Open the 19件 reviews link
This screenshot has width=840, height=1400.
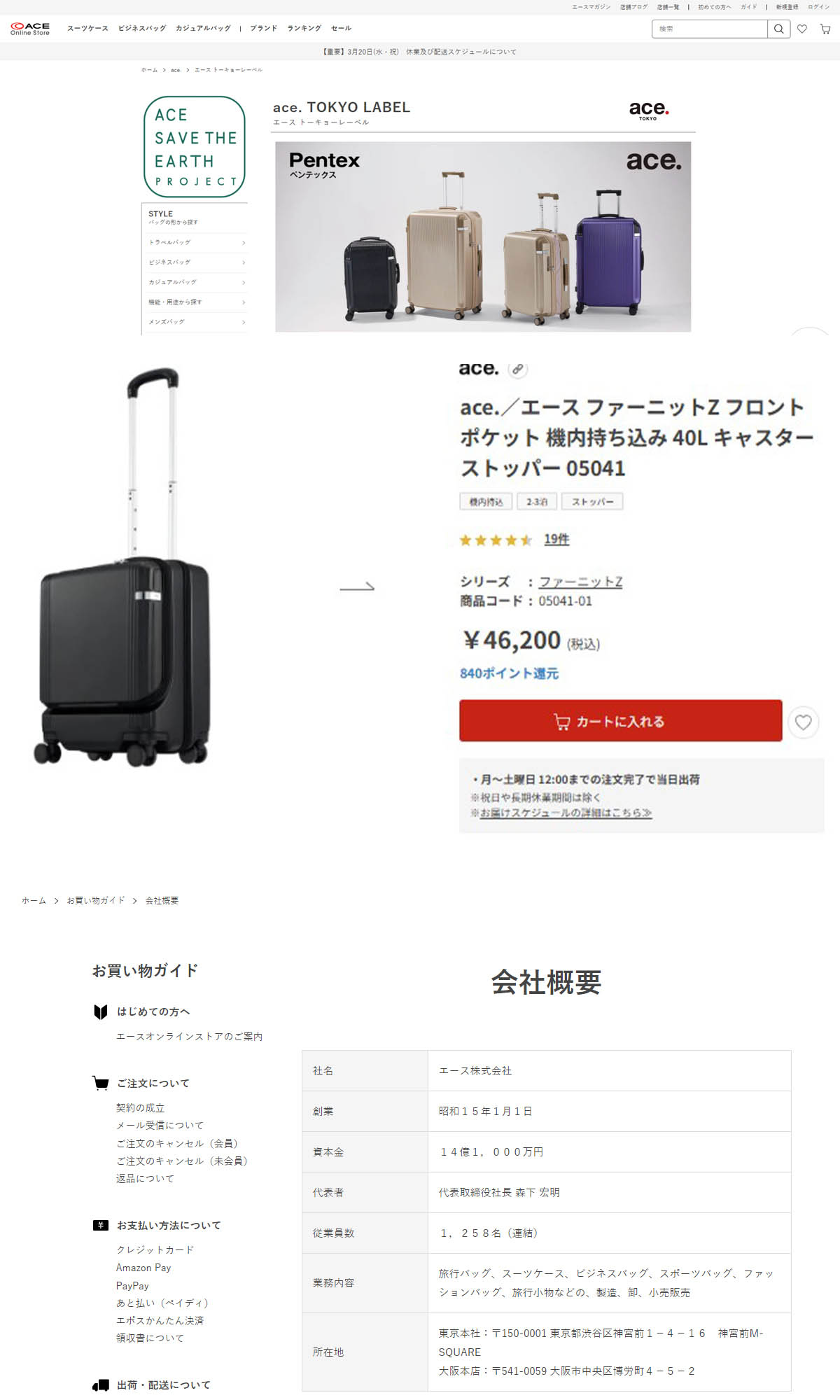coord(556,539)
